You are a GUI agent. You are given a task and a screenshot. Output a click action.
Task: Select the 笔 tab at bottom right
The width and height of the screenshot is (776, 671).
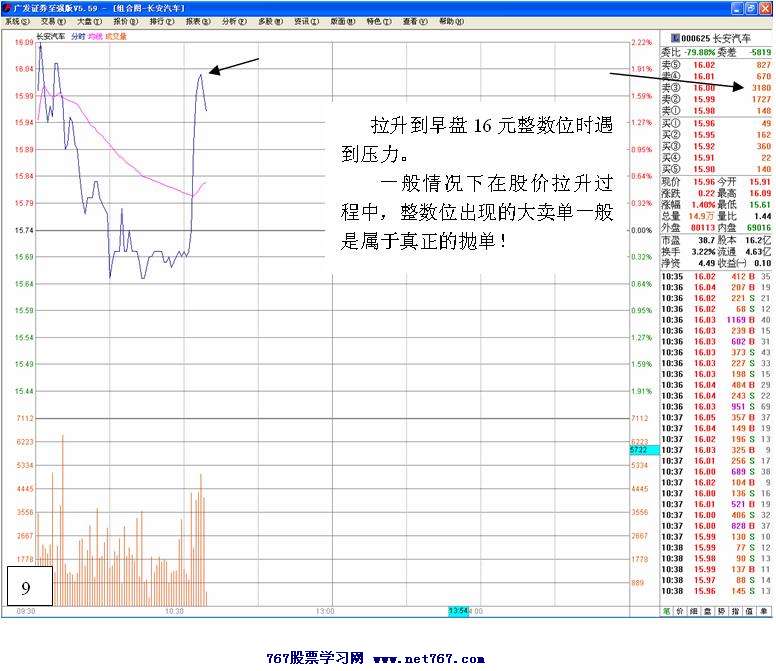click(666, 610)
